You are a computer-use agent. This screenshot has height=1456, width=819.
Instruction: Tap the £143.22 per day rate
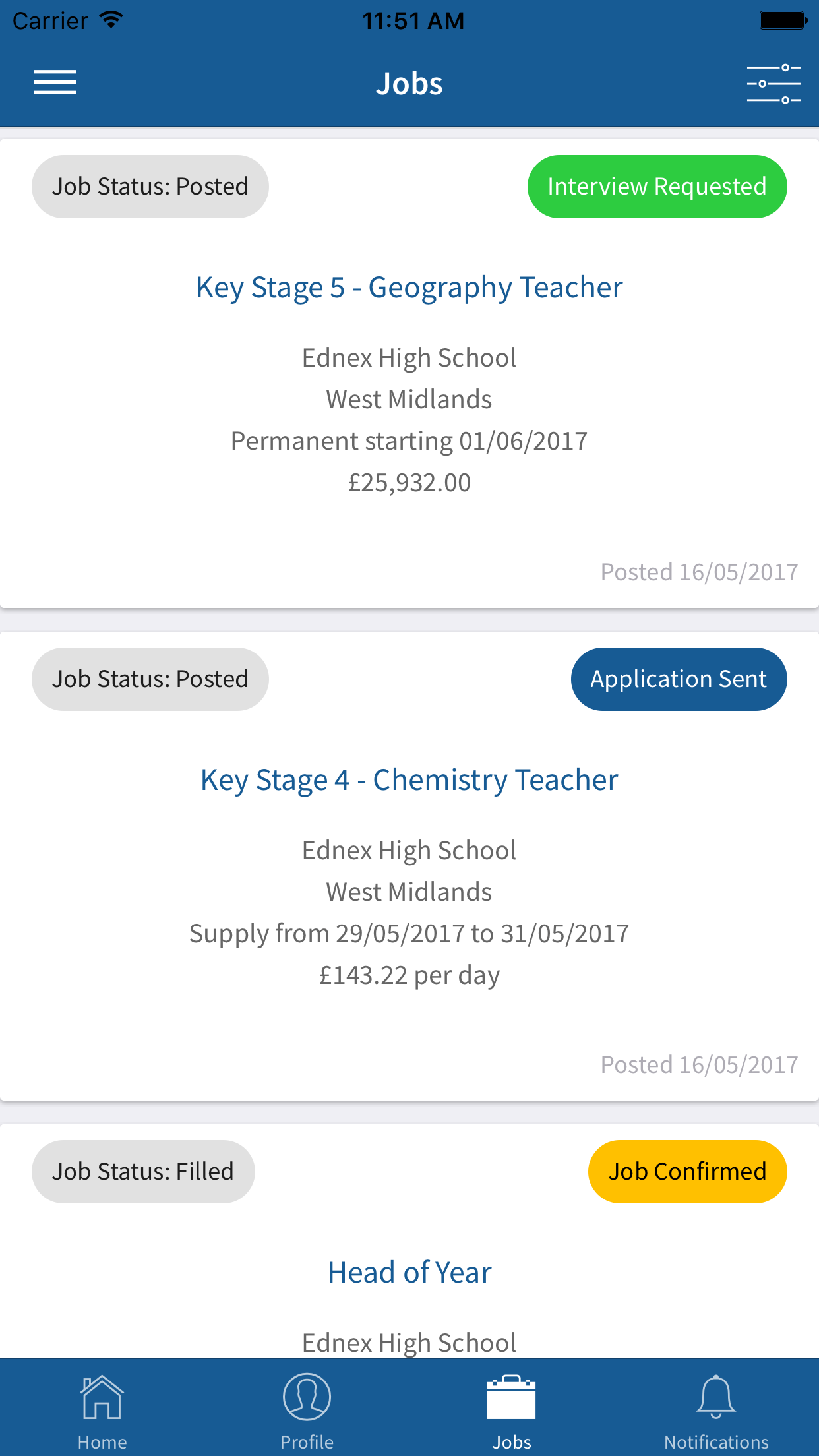pyautogui.click(x=409, y=975)
